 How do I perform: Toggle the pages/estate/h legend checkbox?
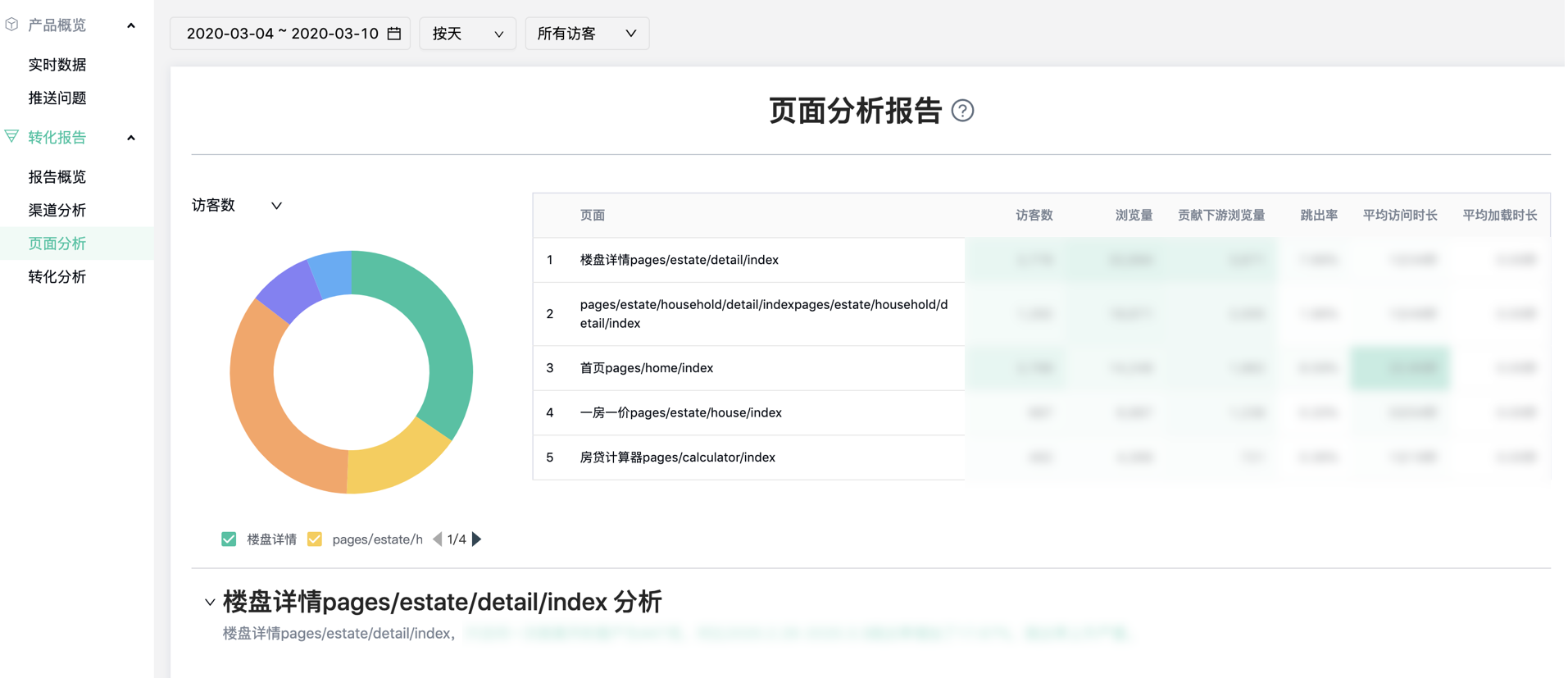[x=315, y=539]
